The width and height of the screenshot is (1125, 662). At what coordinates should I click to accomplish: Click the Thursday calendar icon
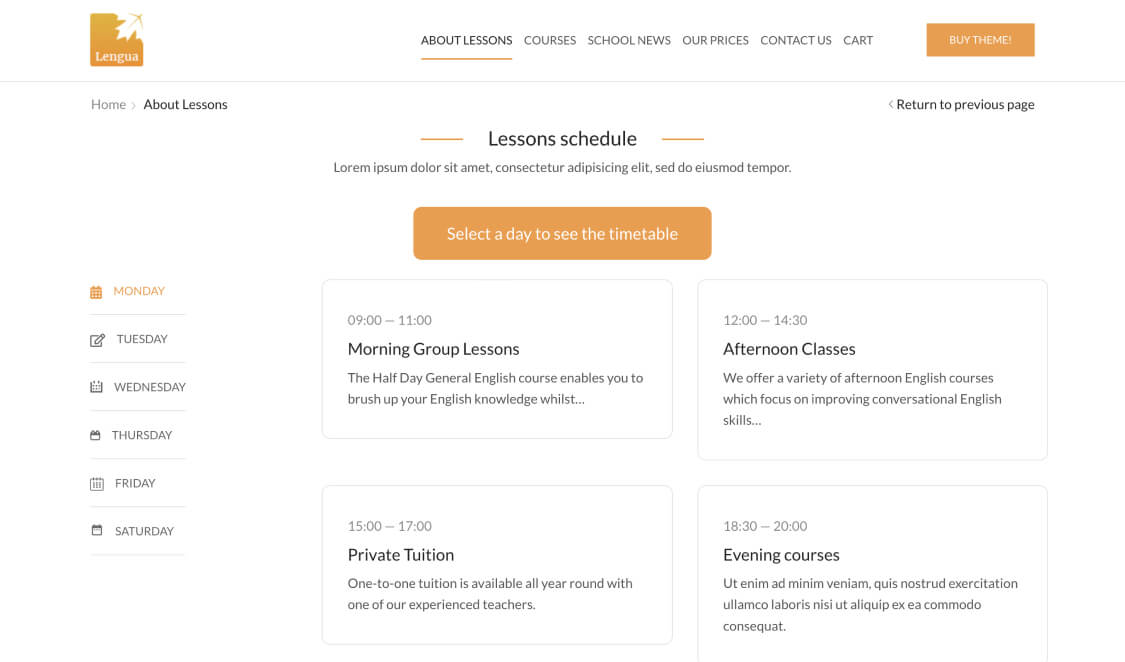coord(96,436)
